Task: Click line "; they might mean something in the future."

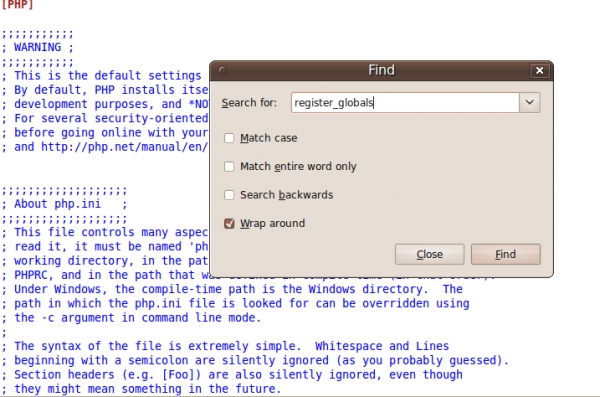Action: (x=141, y=389)
